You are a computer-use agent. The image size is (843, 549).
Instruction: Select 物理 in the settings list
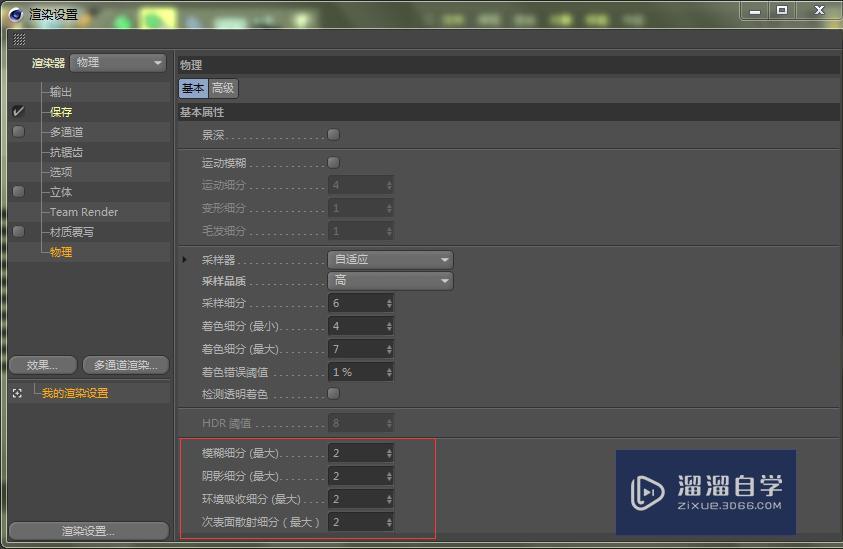[x=61, y=252]
